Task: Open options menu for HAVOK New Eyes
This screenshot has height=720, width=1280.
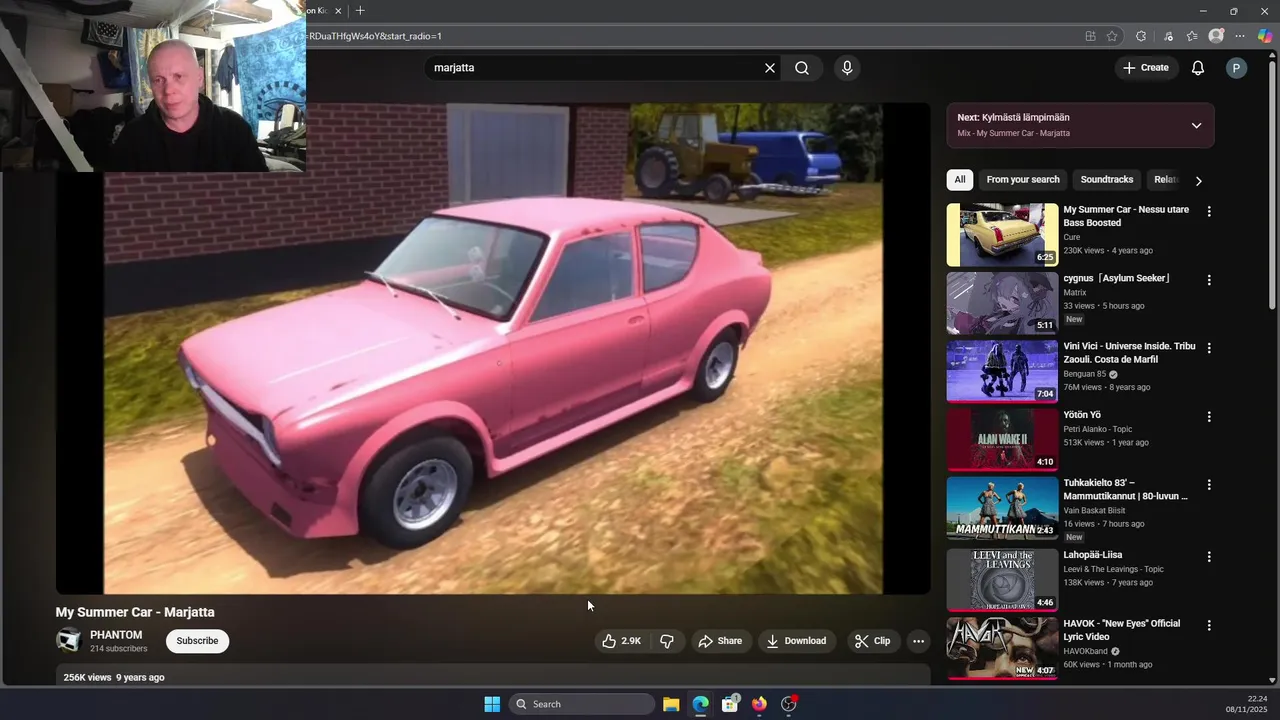Action: pyautogui.click(x=1209, y=625)
